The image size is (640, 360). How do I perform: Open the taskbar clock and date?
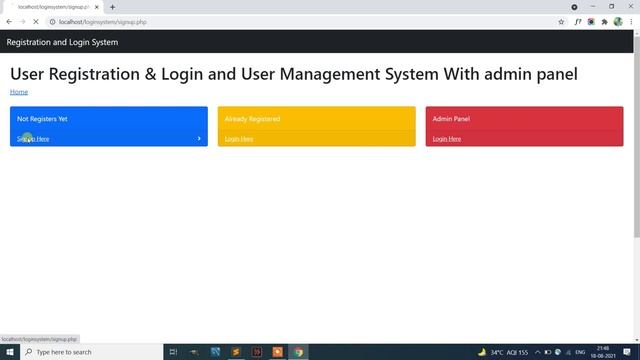(x=603, y=352)
